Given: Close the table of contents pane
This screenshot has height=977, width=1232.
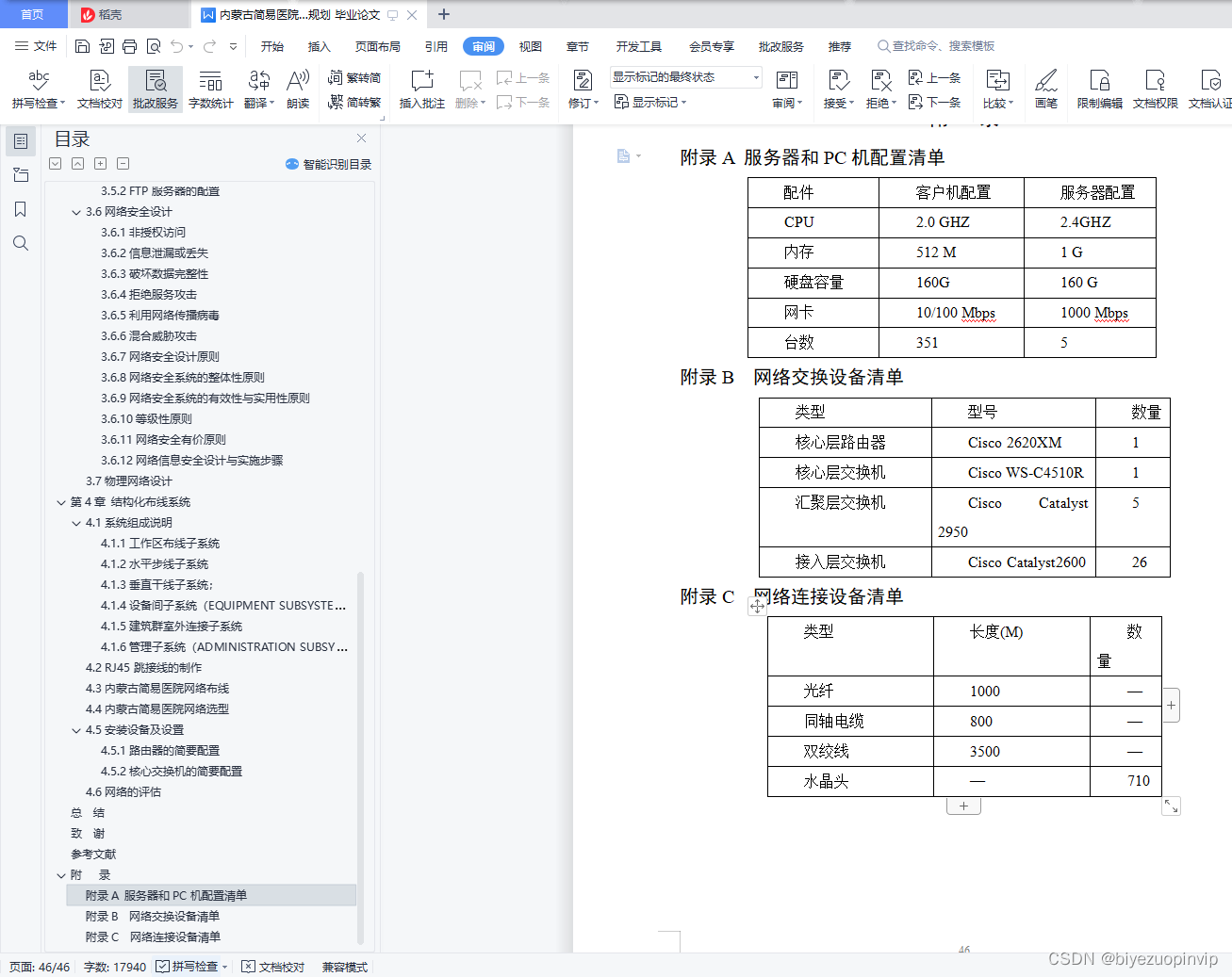Looking at the screenshot, I should point(361,138).
